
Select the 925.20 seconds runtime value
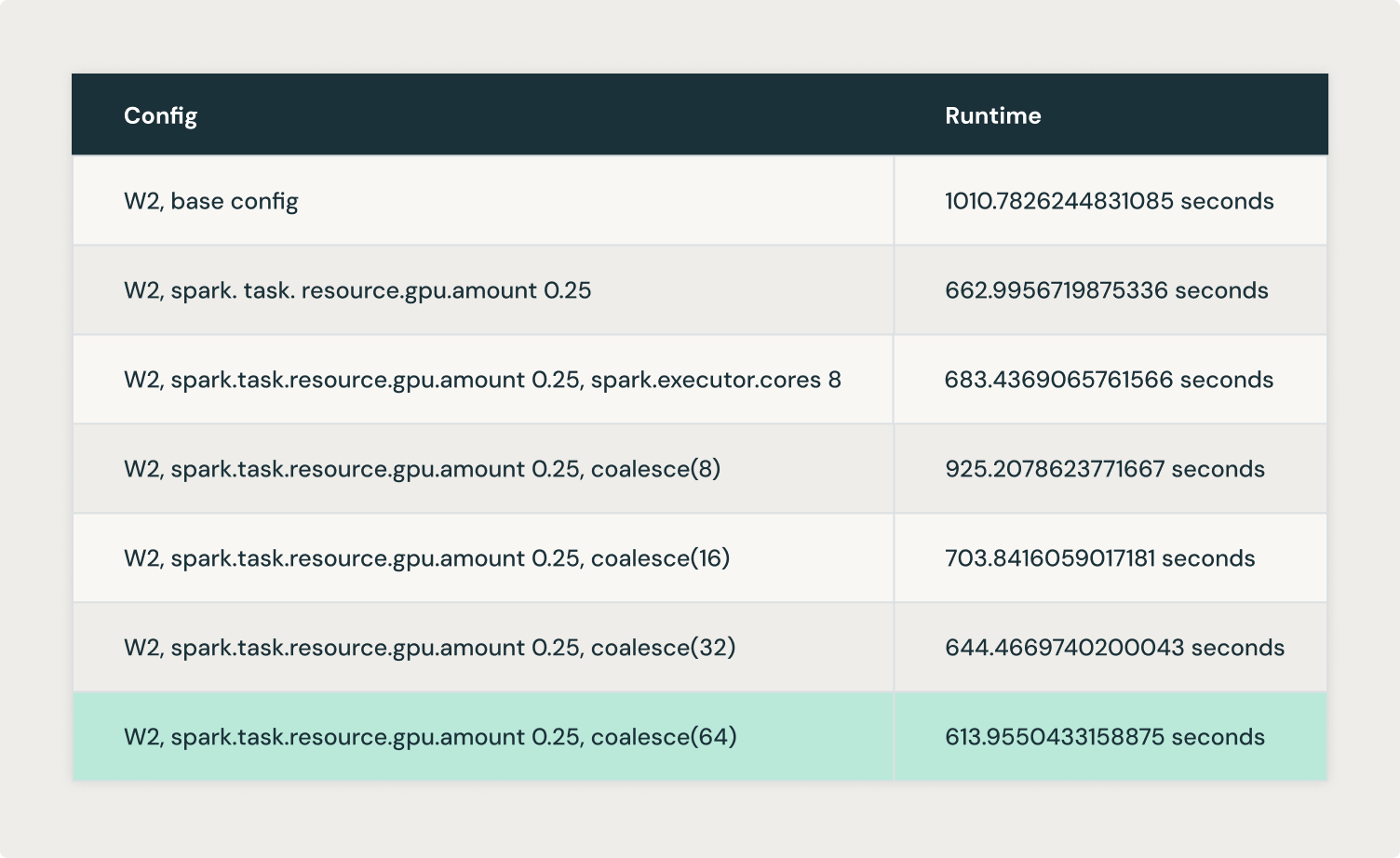pyautogui.click(x=1104, y=469)
